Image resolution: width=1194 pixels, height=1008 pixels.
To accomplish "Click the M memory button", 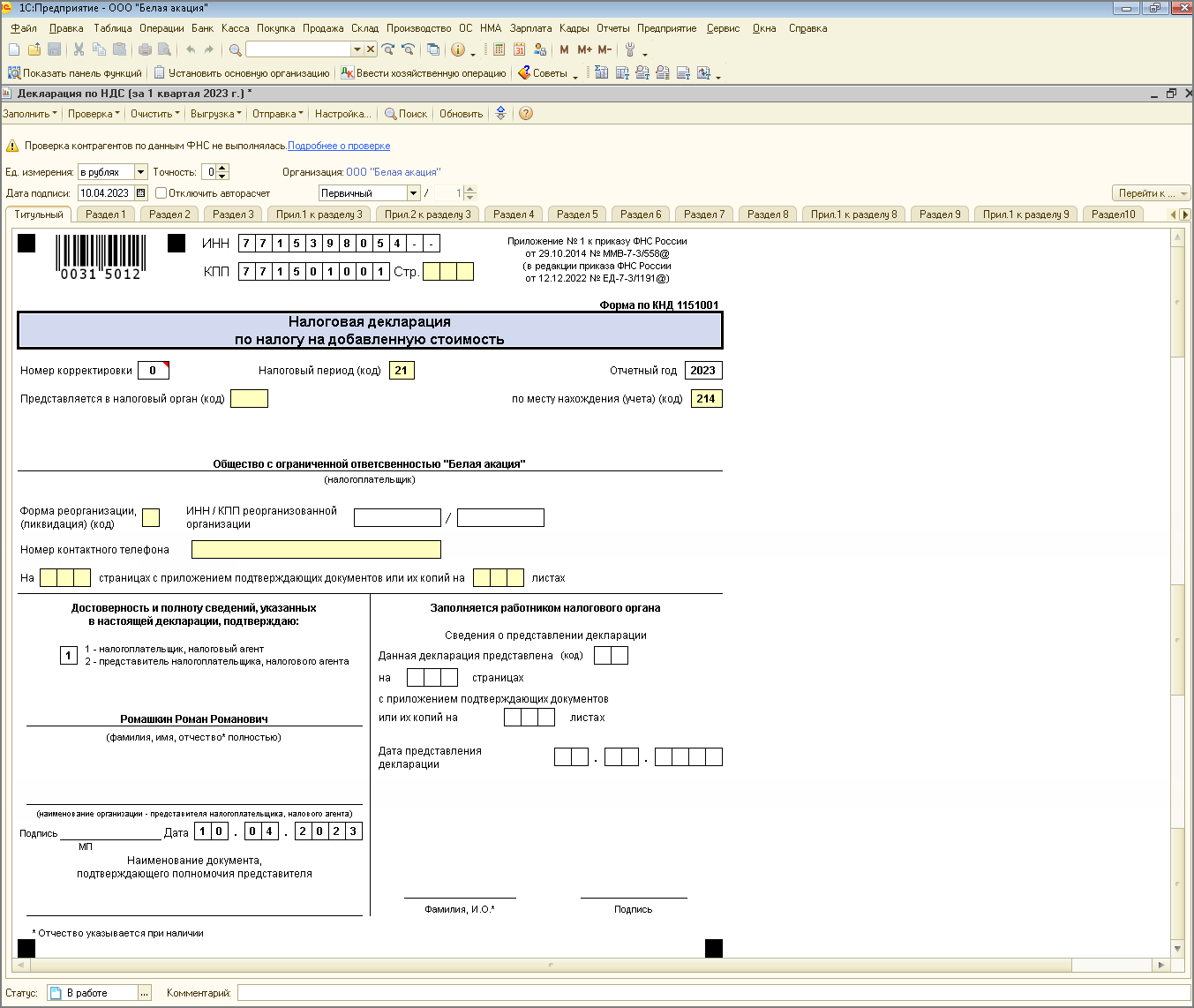I will pyautogui.click(x=564, y=49).
